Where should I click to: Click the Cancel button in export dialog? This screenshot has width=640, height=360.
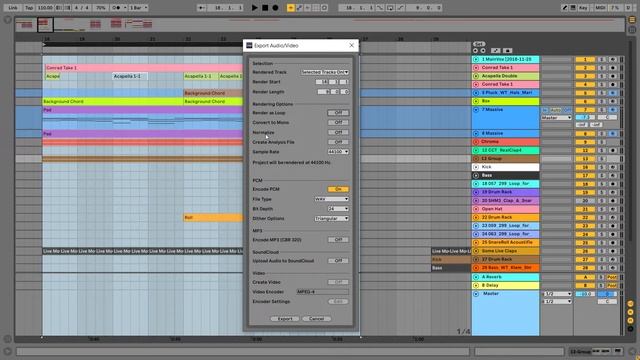tap(317, 319)
